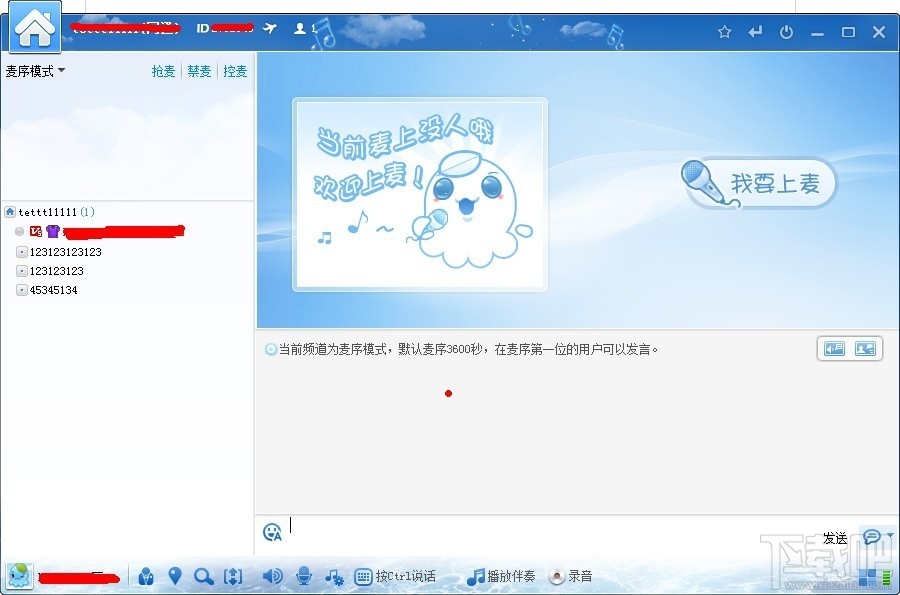Click the location pin icon in bottom toolbar
900x595 pixels.
coord(175,576)
